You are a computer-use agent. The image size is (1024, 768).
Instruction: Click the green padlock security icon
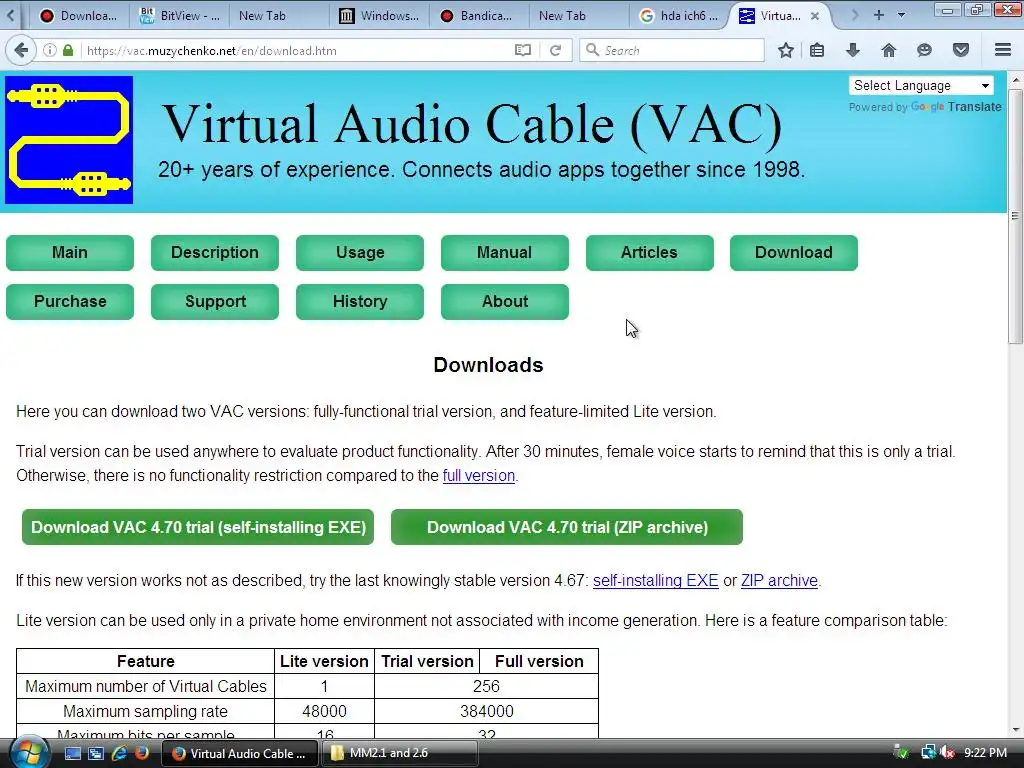pos(68,50)
